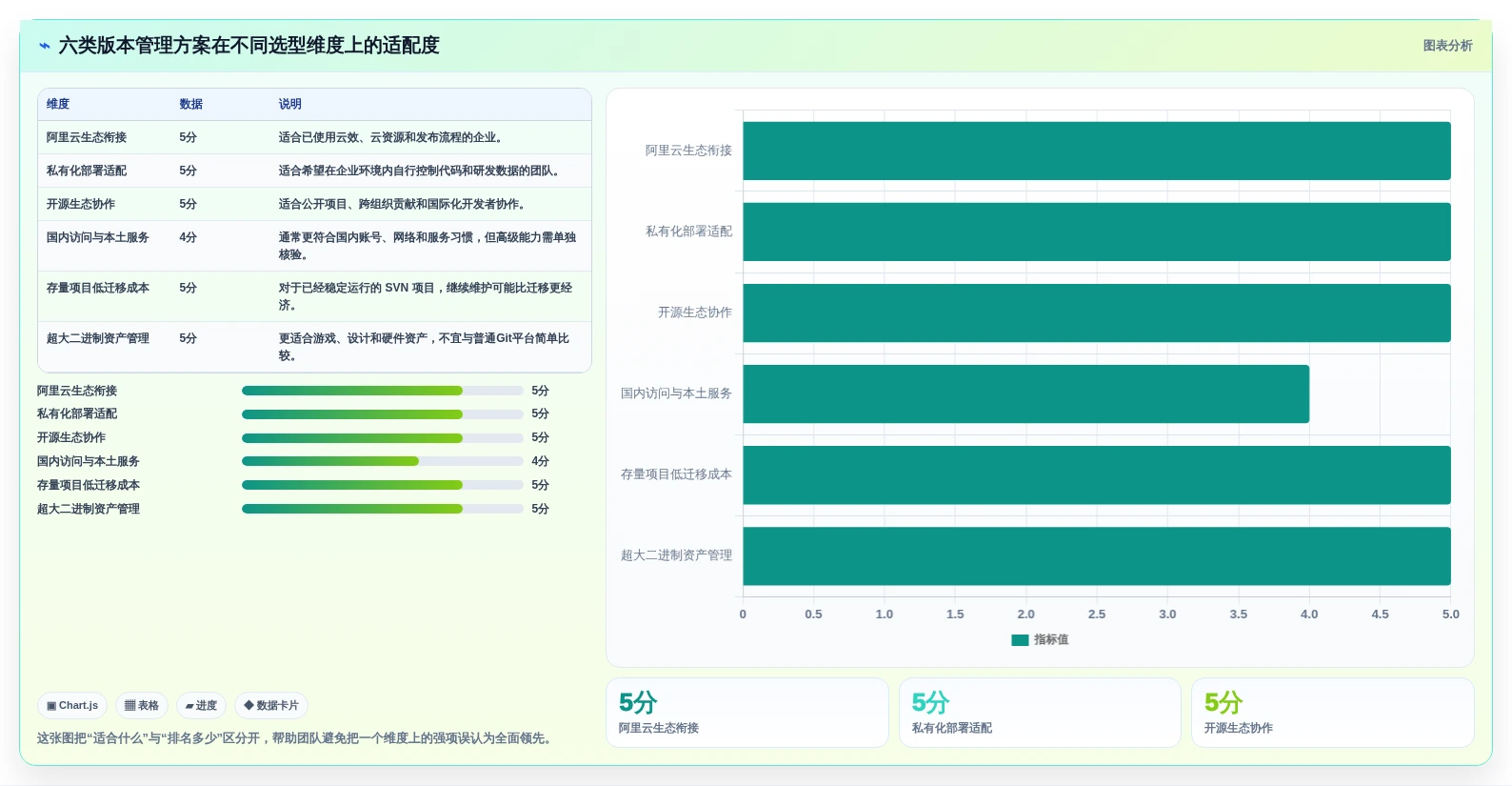Viewport: 1512px width, 786px height.
Task: Click description '适合已使用云效、云资源和发布流程的企业。'
Action: click(393, 137)
